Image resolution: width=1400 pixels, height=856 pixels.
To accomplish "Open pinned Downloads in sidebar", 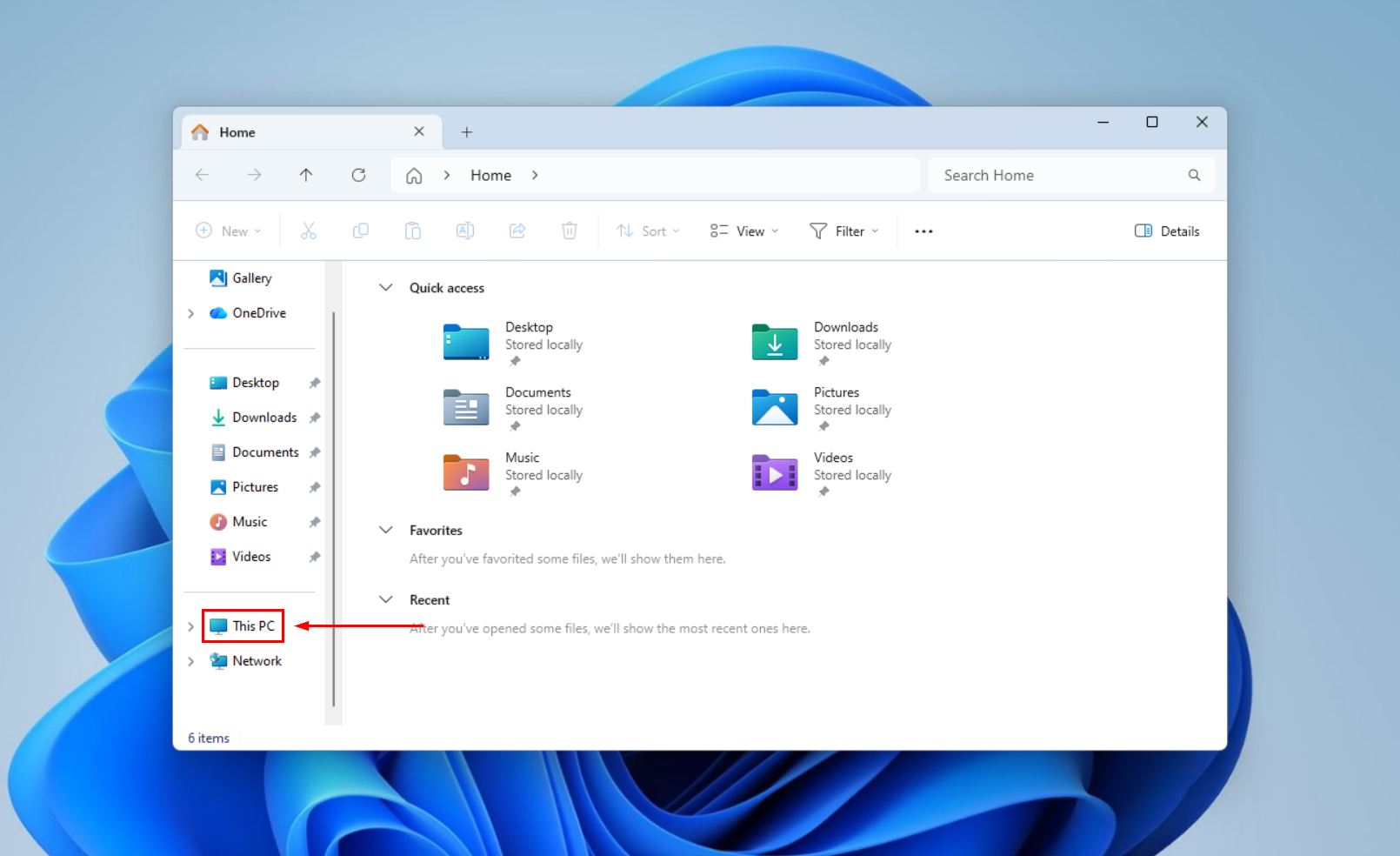I will click(253, 417).
